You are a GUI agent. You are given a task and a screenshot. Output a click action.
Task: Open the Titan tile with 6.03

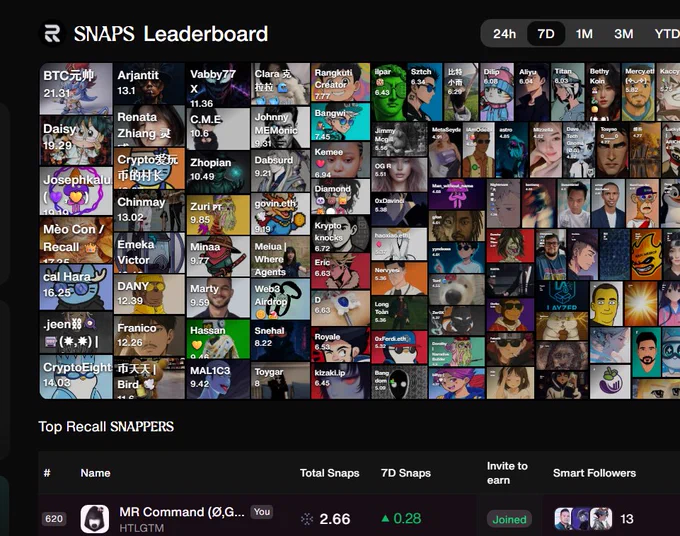click(568, 92)
